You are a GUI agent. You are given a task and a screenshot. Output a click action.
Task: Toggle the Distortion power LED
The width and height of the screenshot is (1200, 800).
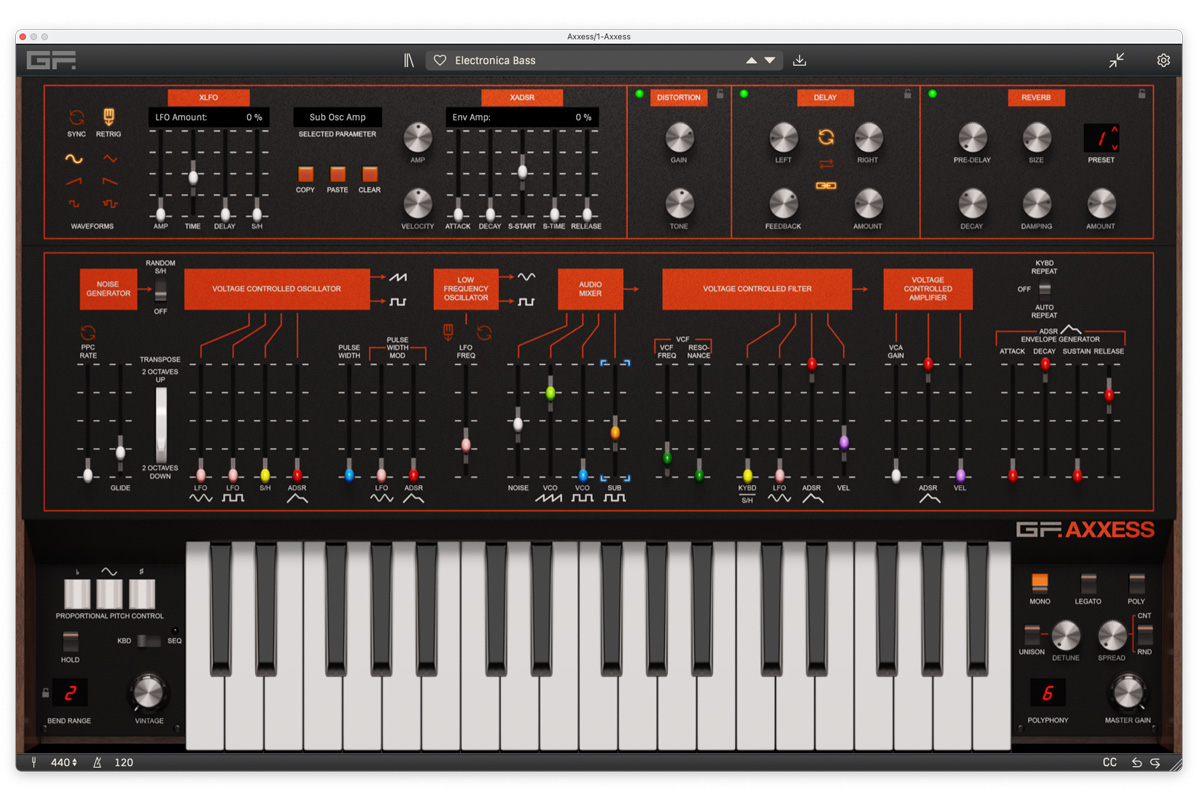(640, 94)
